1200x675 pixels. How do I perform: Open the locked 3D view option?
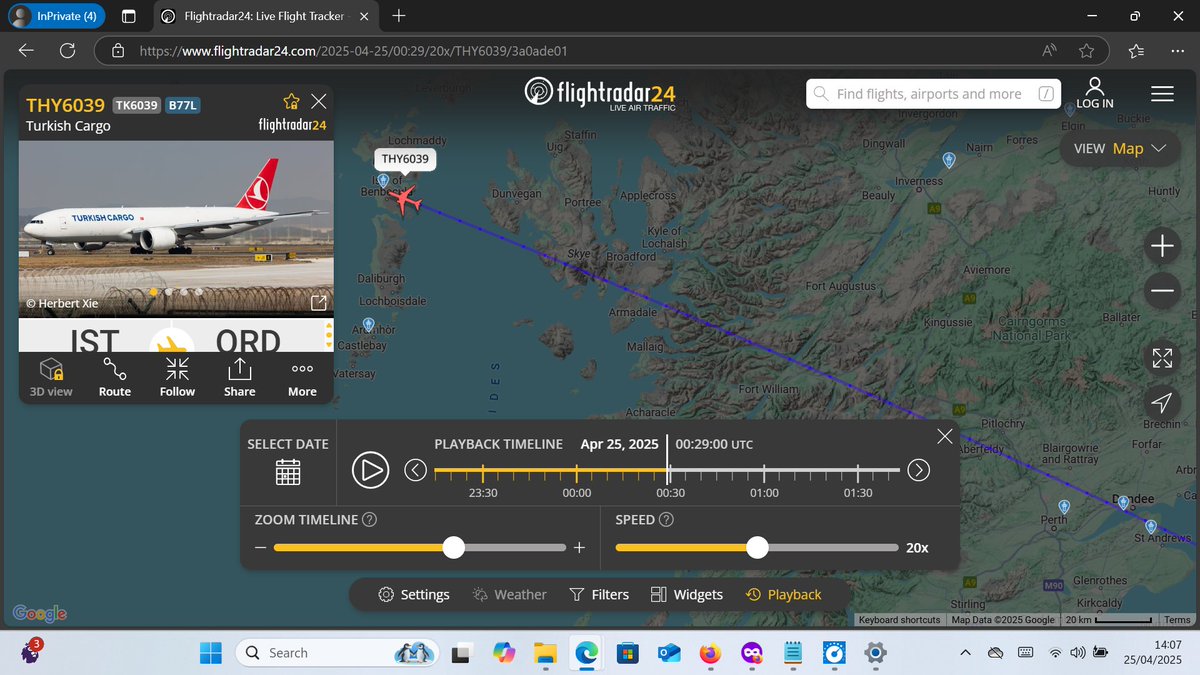[x=52, y=377]
